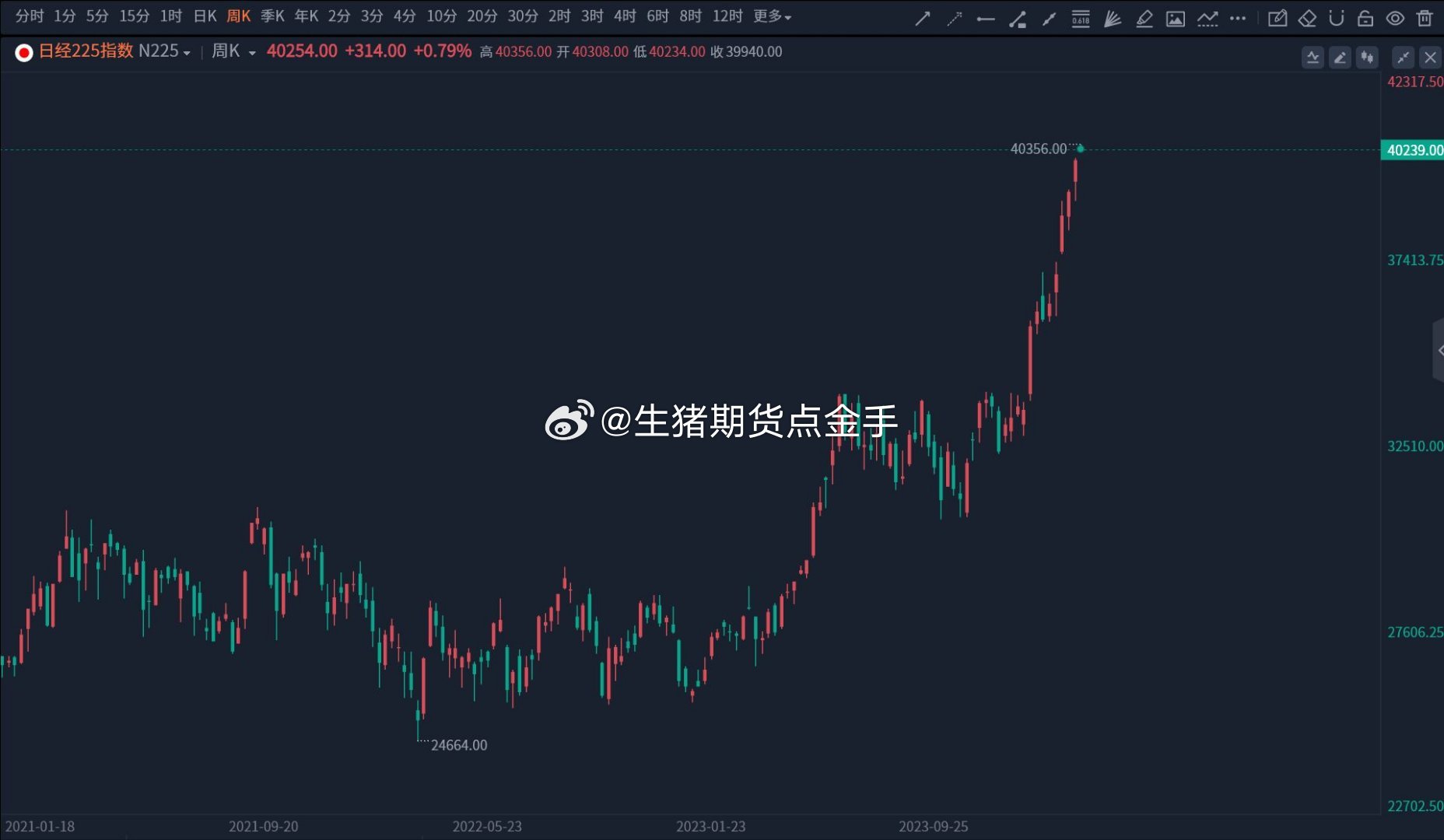Screen dimensions: 1444x840
Task: Click the 2022-05-23 date axis label
Action: [x=487, y=826]
